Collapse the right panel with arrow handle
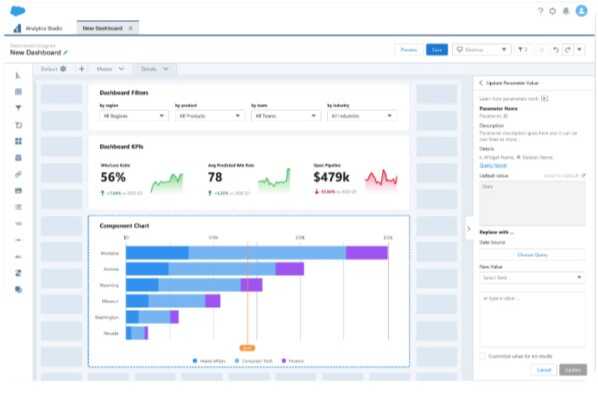This screenshot has width=598, height=399. click(469, 229)
